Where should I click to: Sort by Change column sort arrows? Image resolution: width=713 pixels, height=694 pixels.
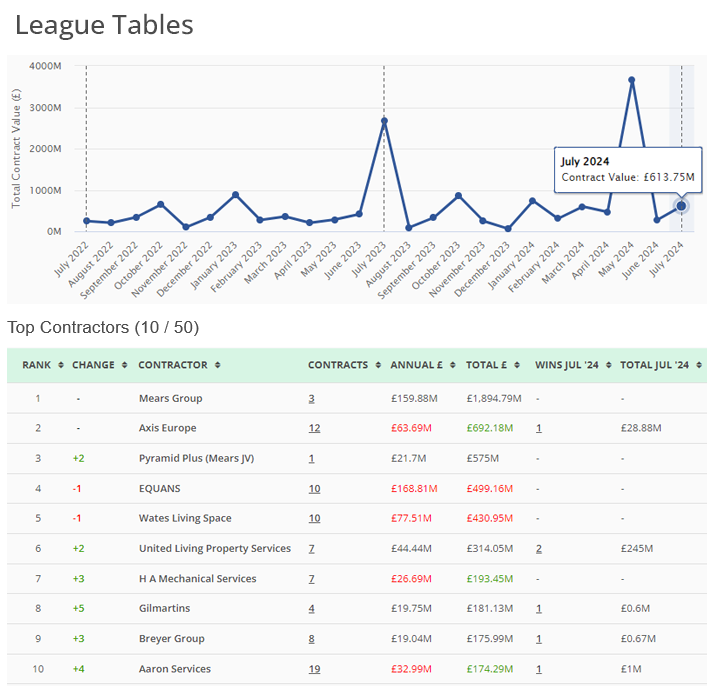125,365
